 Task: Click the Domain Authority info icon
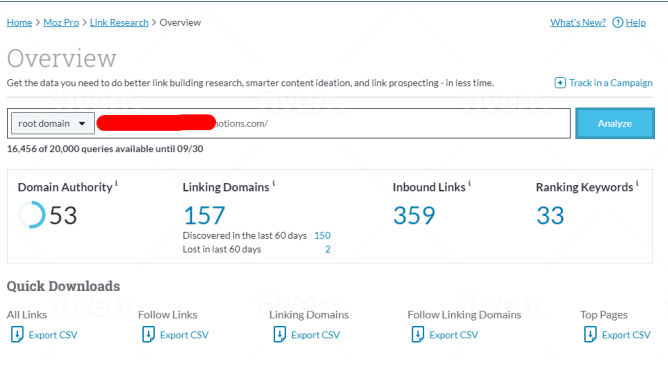[x=116, y=183]
